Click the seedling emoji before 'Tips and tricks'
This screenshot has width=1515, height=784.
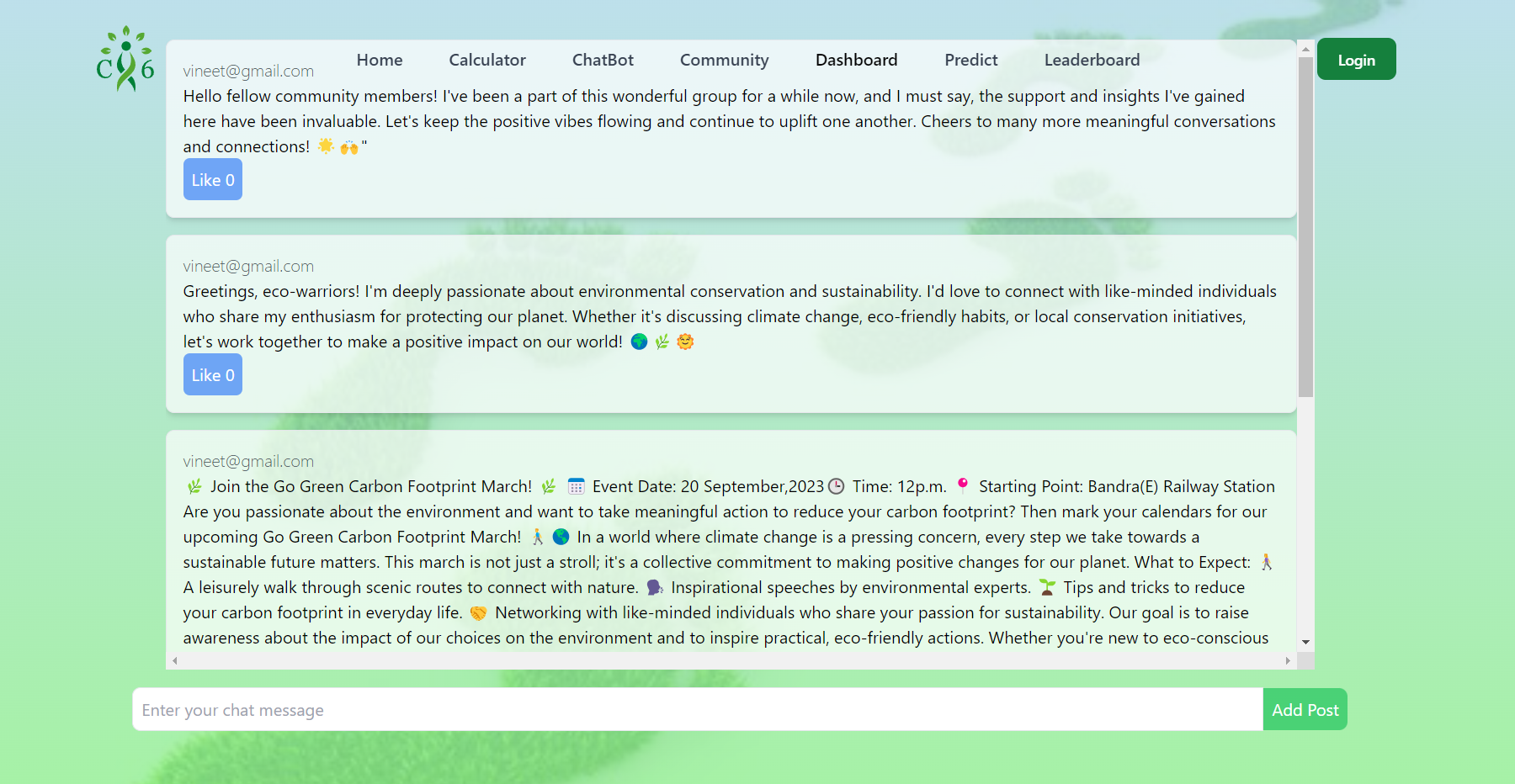pos(1047,587)
